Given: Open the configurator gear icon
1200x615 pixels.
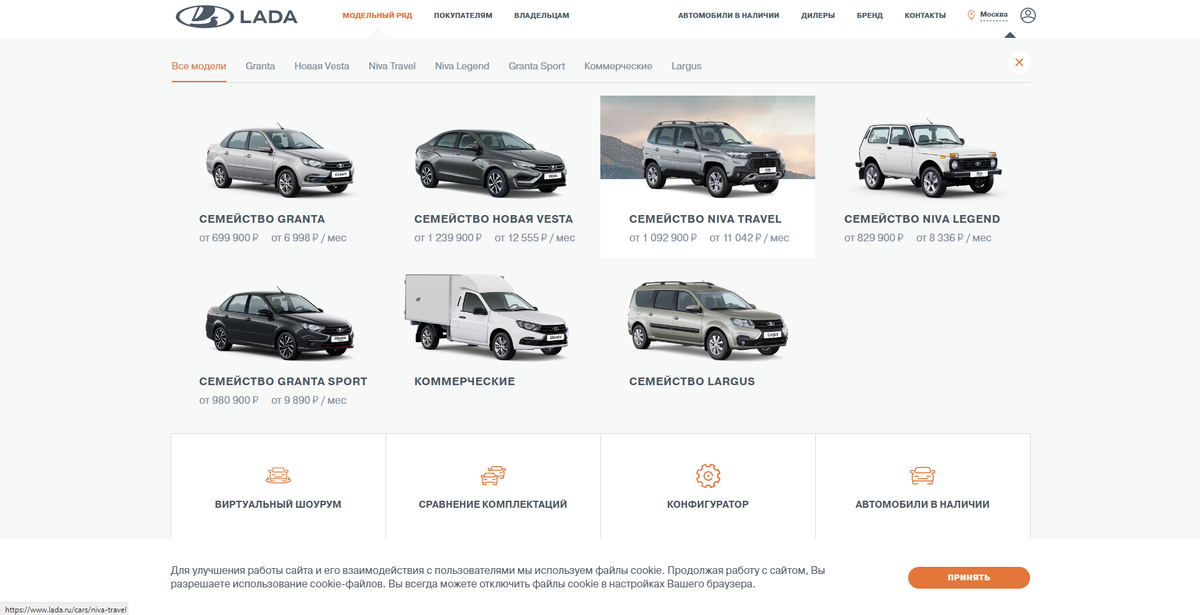Looking at the screenshot, I should point(708,475).
